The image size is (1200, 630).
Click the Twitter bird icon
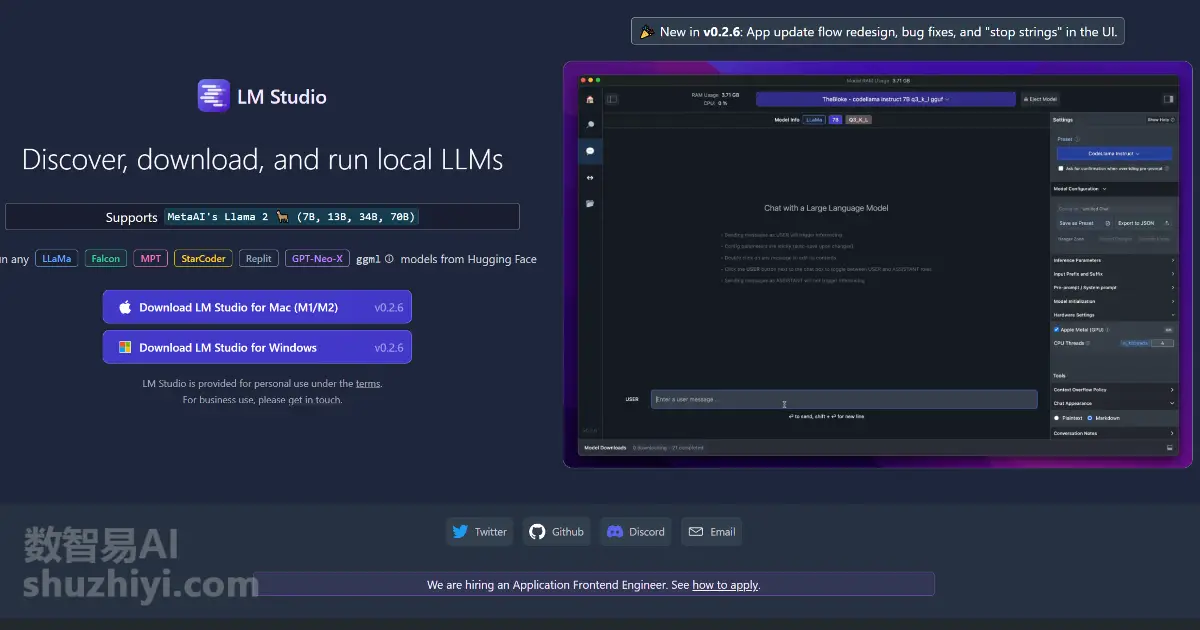tap(460, 532)
